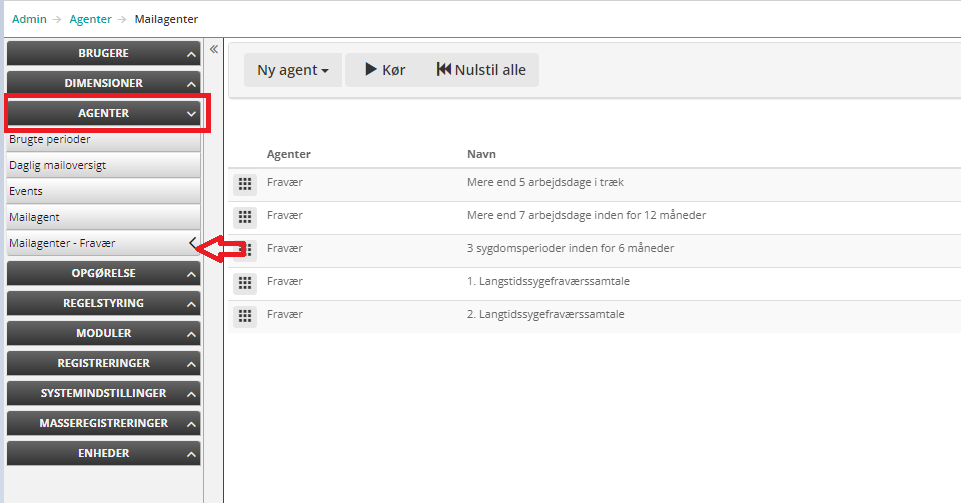Expand the OPGØRELSE section
The height and width of the screenshot is (503, 961).
click(x=103, y=273)
